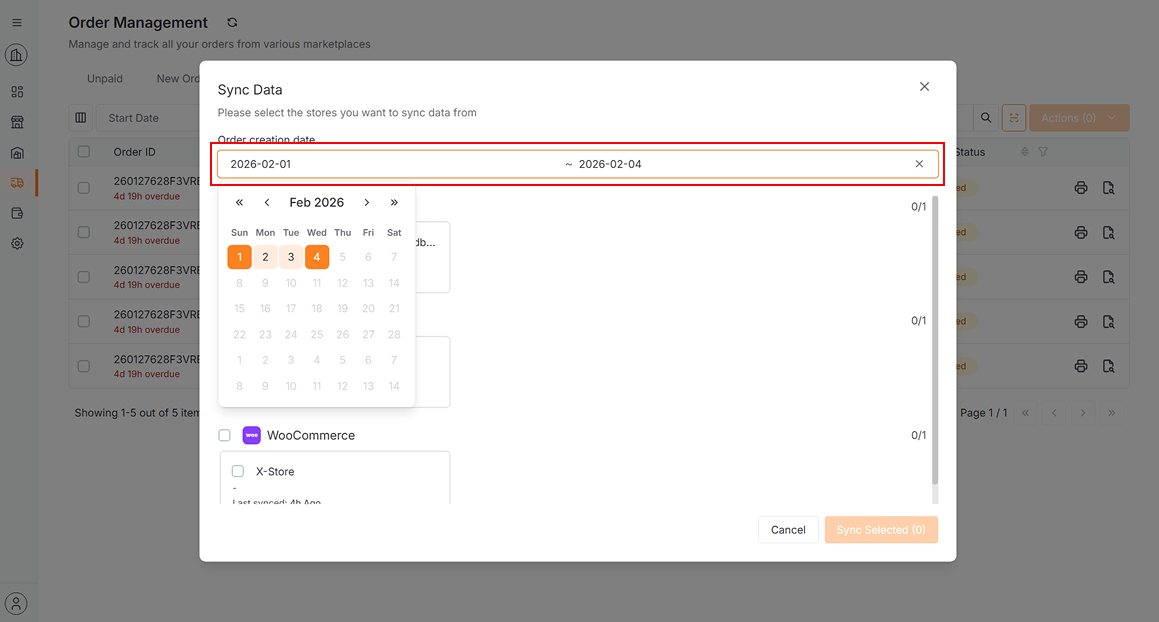The height and width of the screenshot is (622, 1159).
Task: Click the refresh icon beside Order Management title
Action: (x=230, y=21)
